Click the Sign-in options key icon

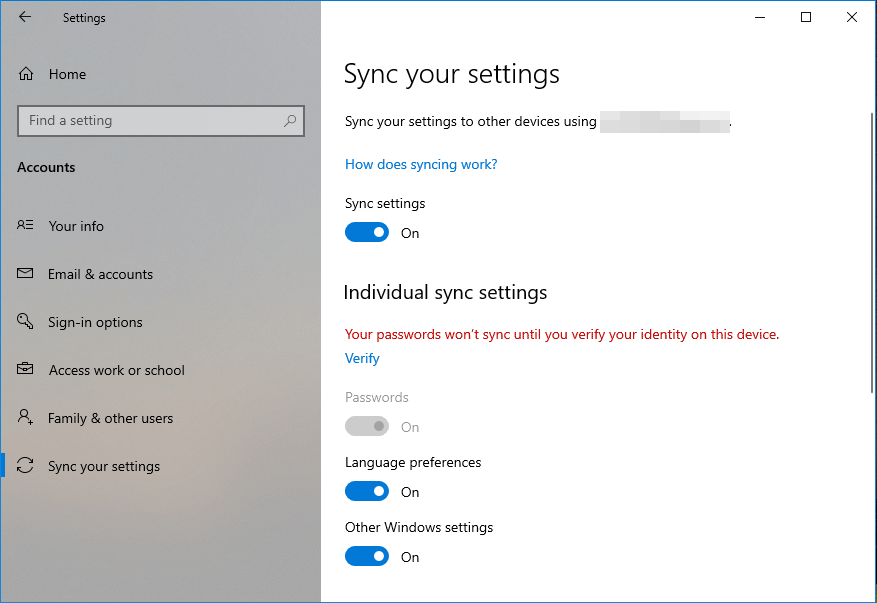25,321
